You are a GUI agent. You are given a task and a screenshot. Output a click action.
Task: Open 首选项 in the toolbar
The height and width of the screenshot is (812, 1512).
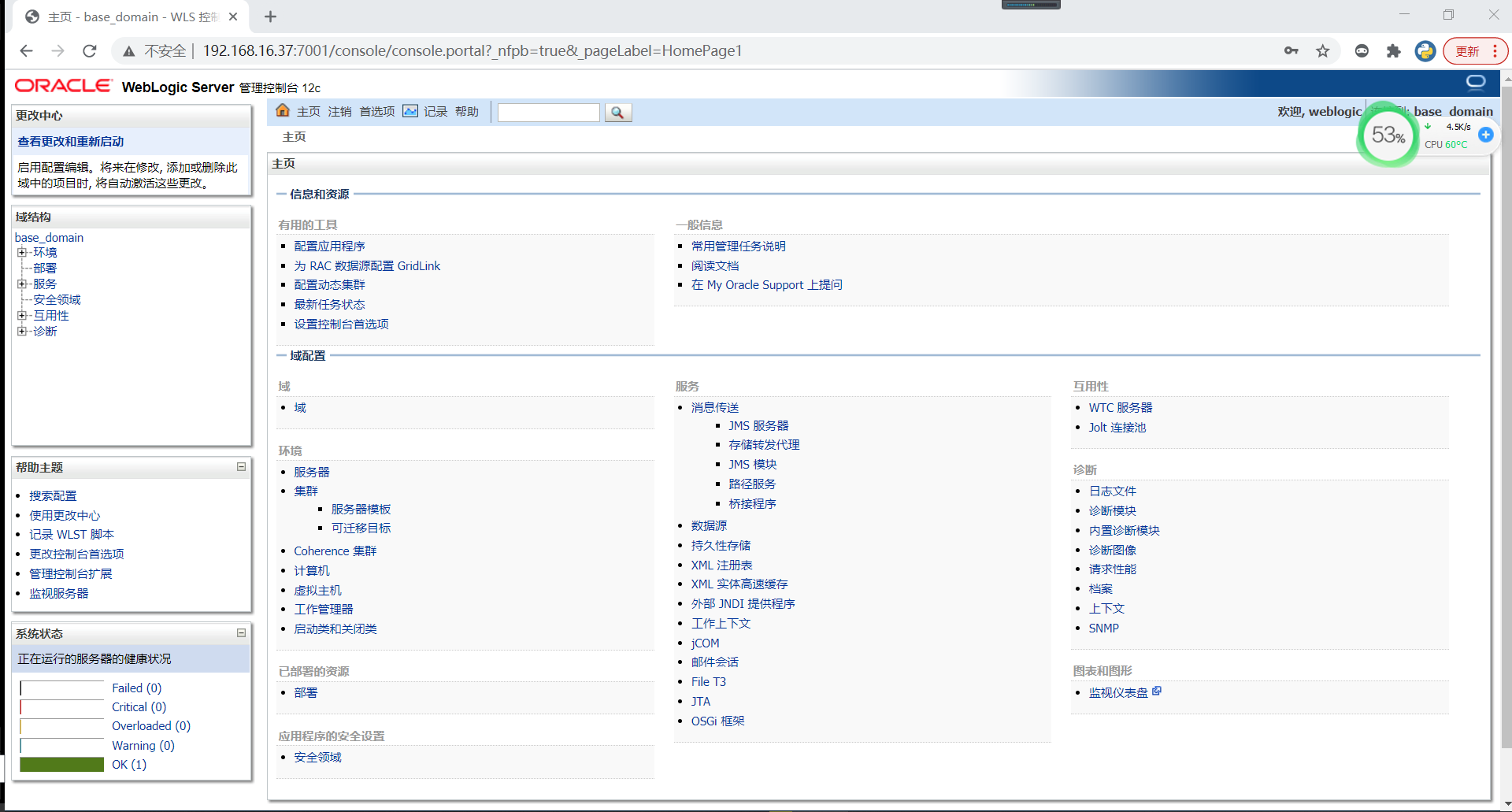[x=377, y=112]
